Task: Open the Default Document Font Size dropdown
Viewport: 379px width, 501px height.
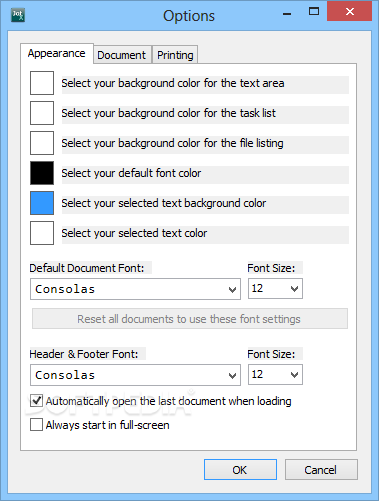Action: point(275,289)
